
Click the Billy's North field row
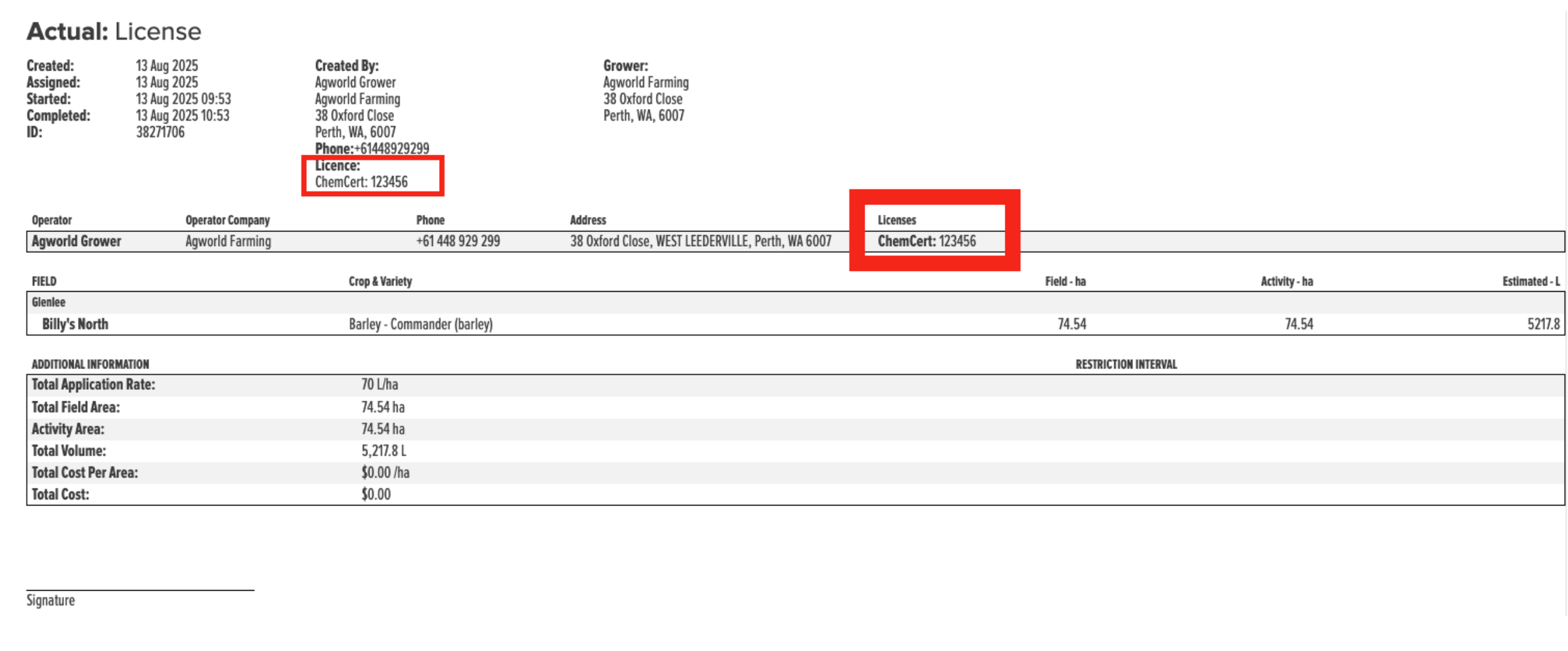(x=795, y=324)
